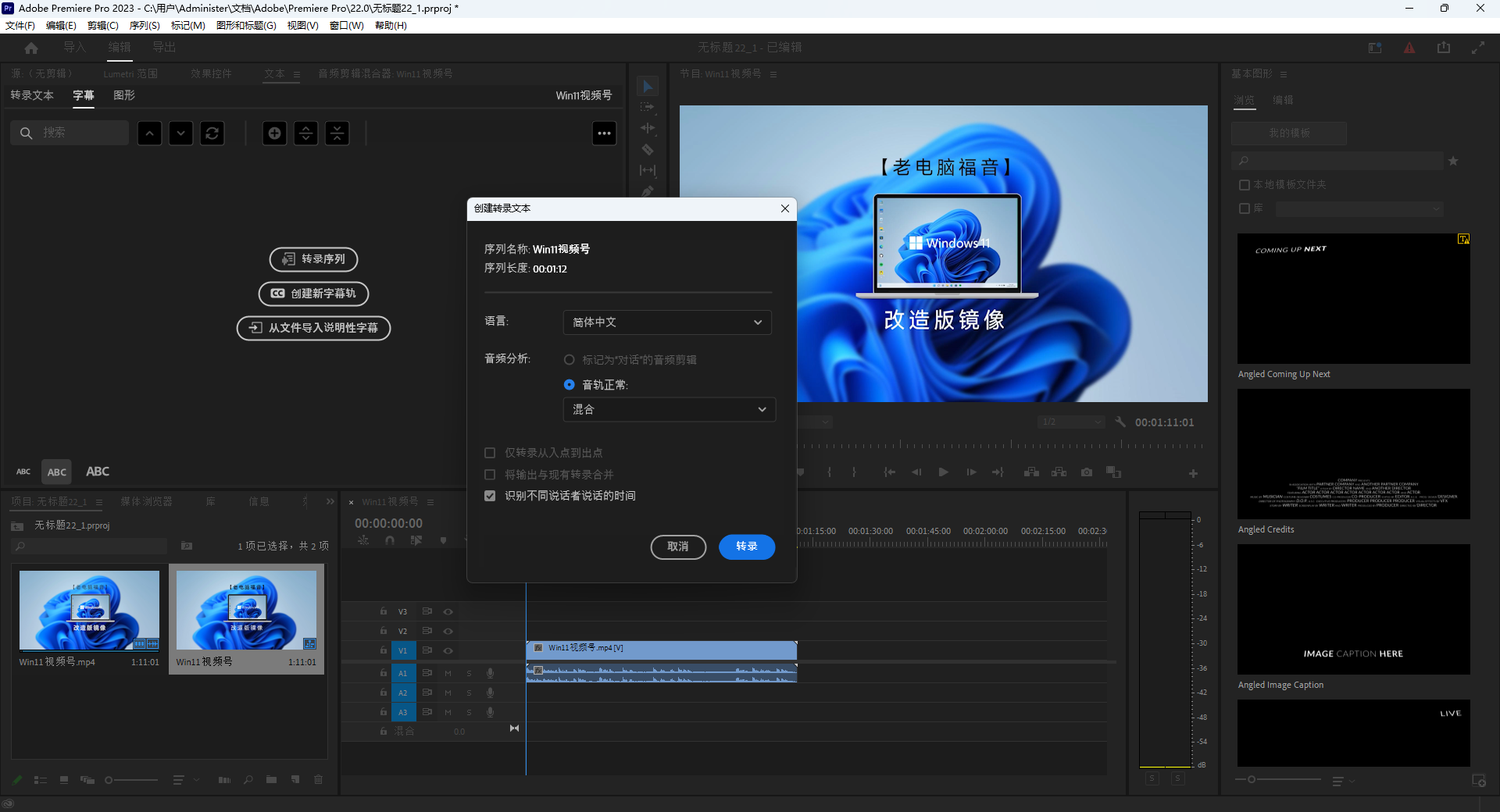Open the 图形和标题(G) menu
This screenshot has height=812, width=1500.
246,26
